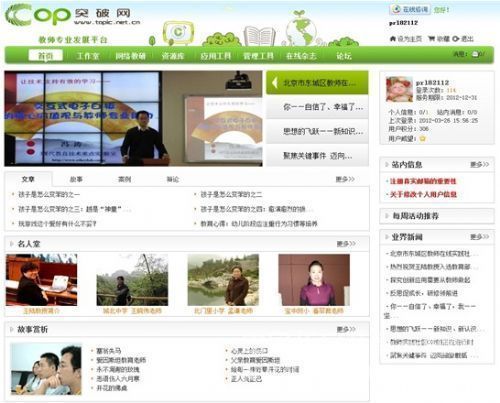Open the article starting with 教育心得
Viewport: 500px width, 403px height.
(x=259, y=224)
